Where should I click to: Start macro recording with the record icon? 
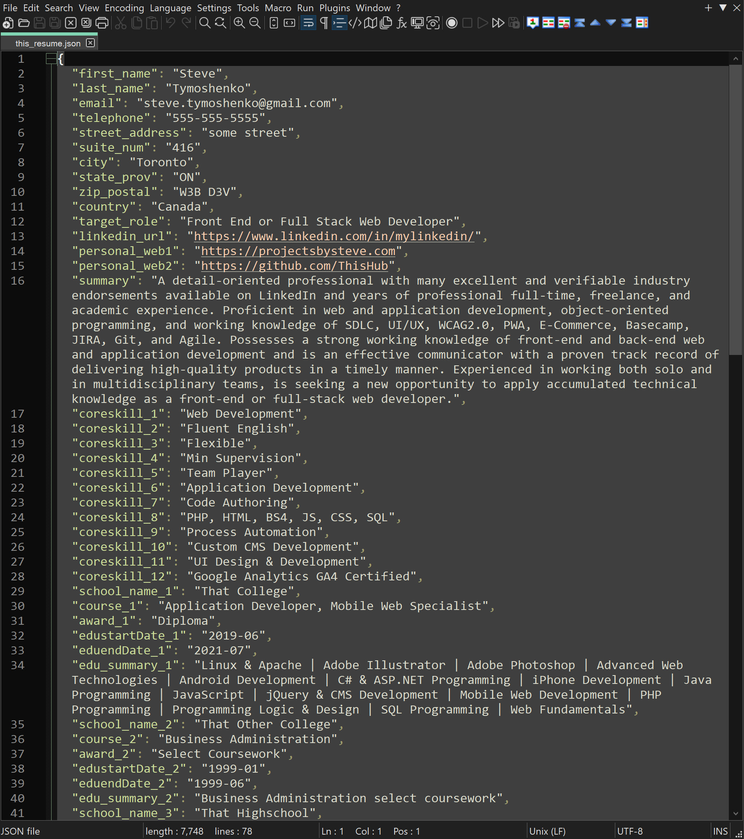coord(452,23)
